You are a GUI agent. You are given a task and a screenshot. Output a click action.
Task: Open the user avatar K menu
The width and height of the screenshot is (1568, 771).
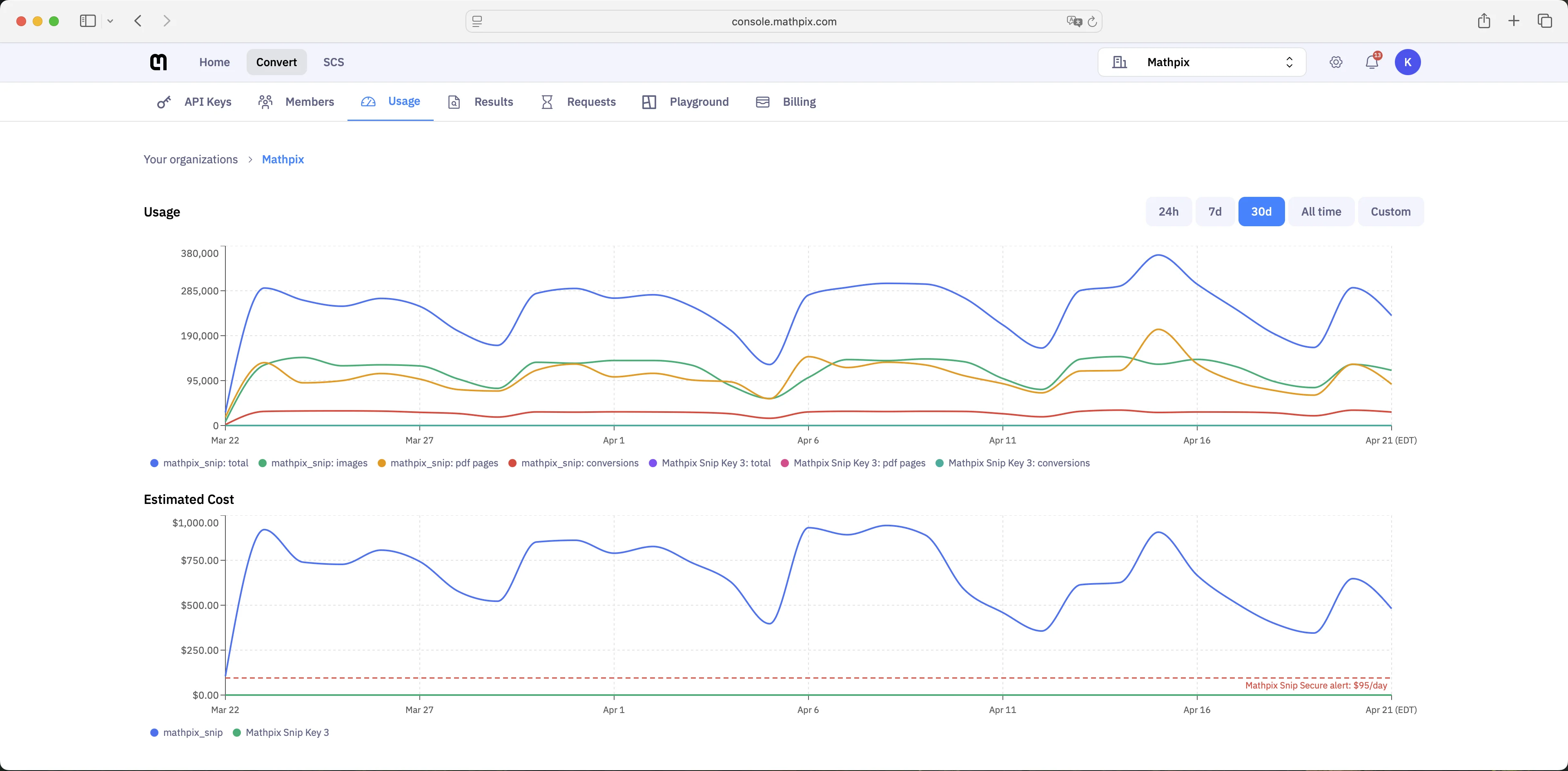[x=1407, y=62]
